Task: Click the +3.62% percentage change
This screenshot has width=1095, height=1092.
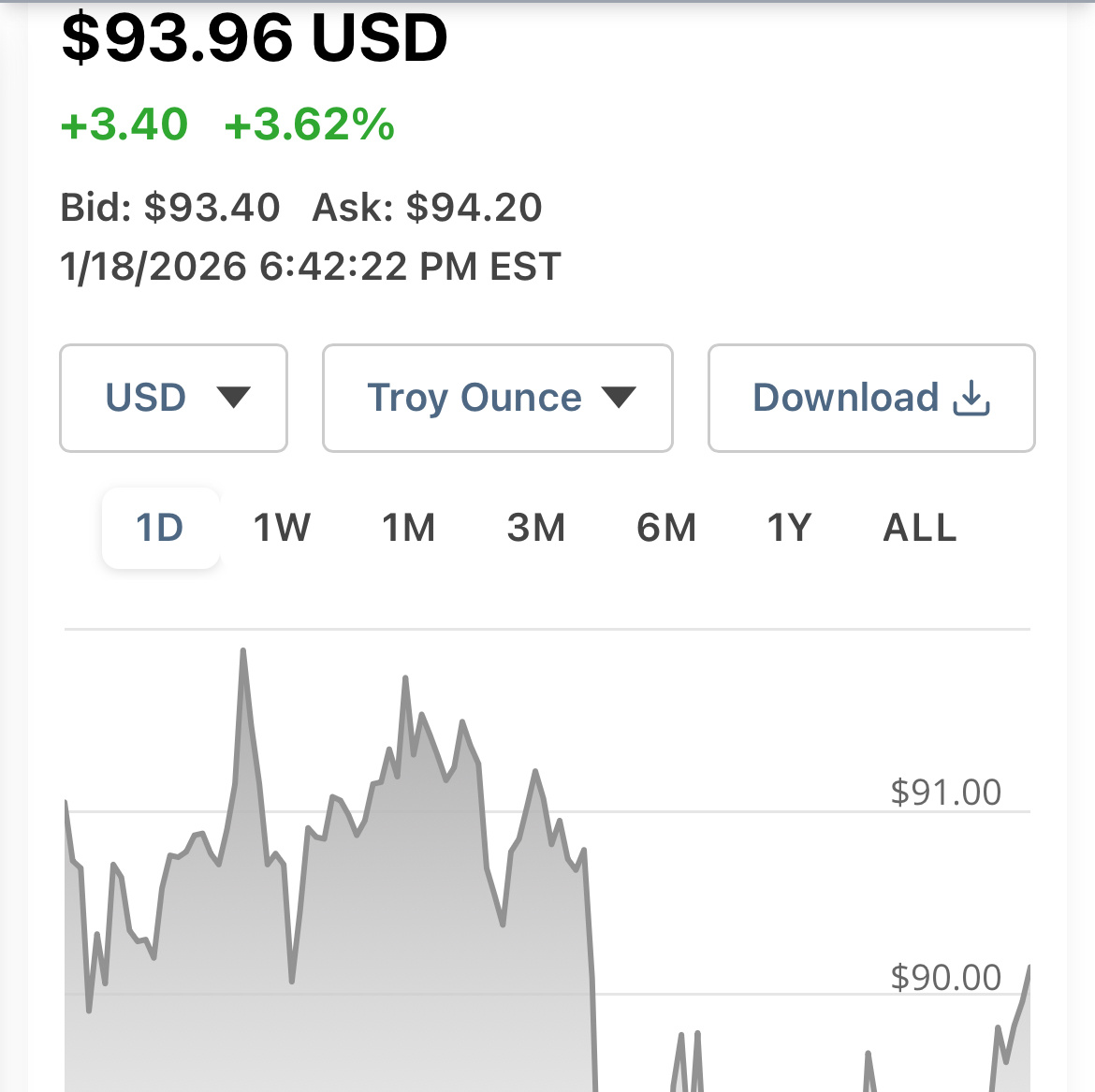Action: (x=310, y=124)
